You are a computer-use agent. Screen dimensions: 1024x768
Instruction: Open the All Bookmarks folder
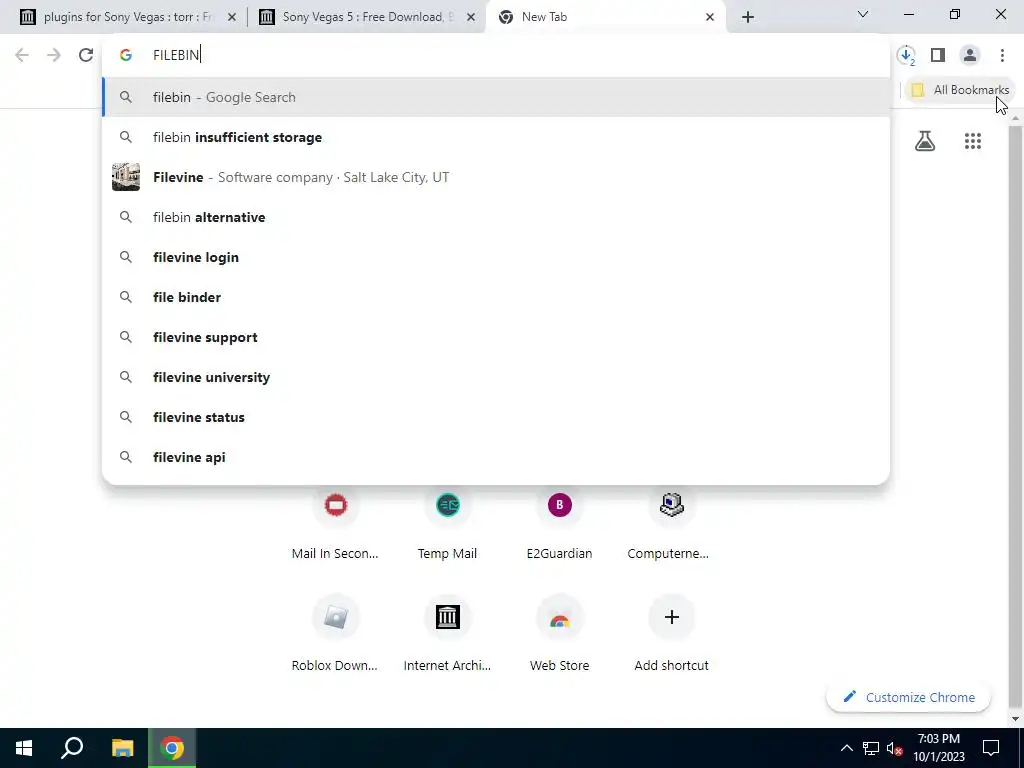point(960,90)
